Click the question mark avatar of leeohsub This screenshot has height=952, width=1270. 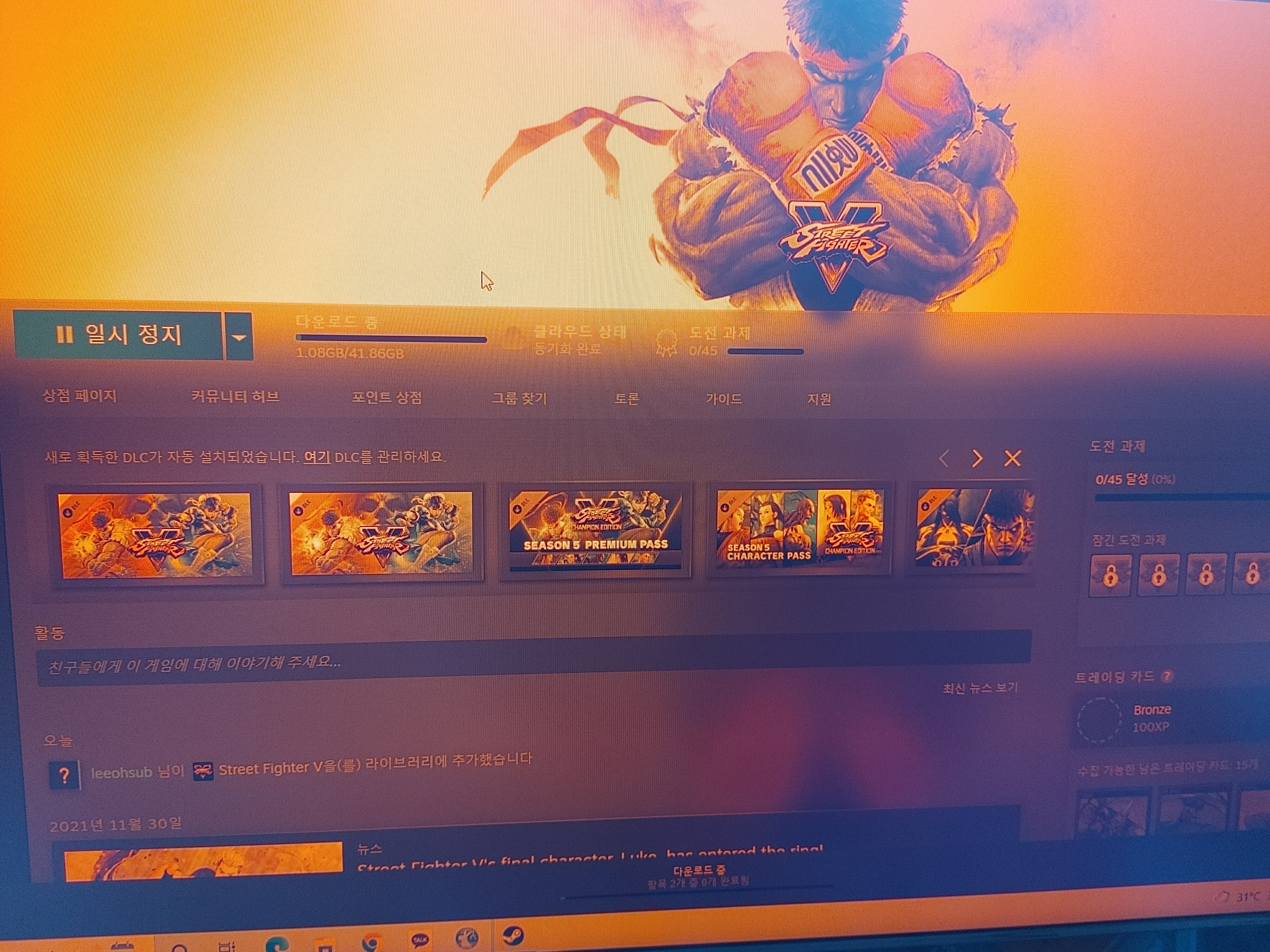[64, 775]
